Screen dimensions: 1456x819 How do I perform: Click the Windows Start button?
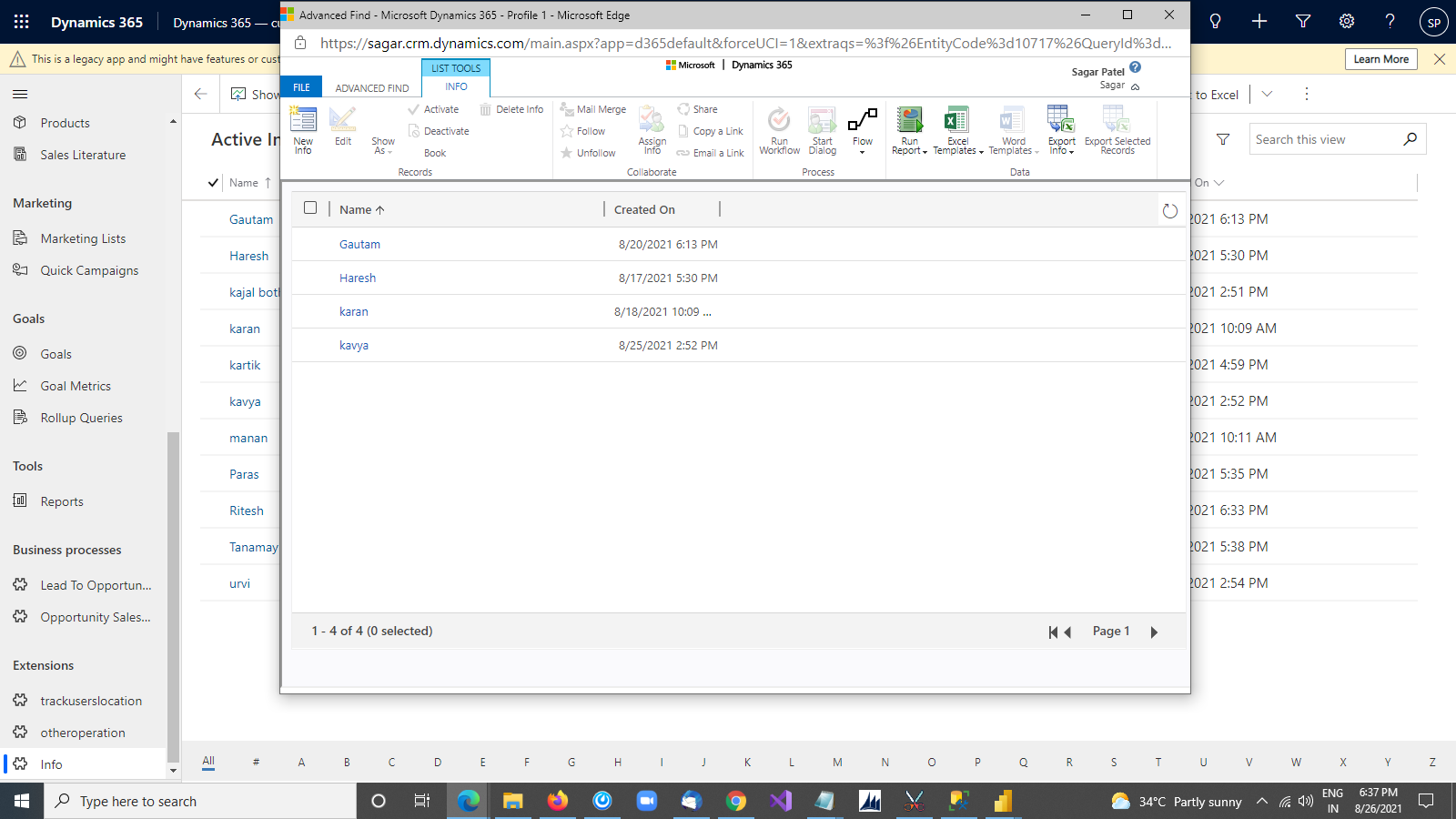[22, 801]
